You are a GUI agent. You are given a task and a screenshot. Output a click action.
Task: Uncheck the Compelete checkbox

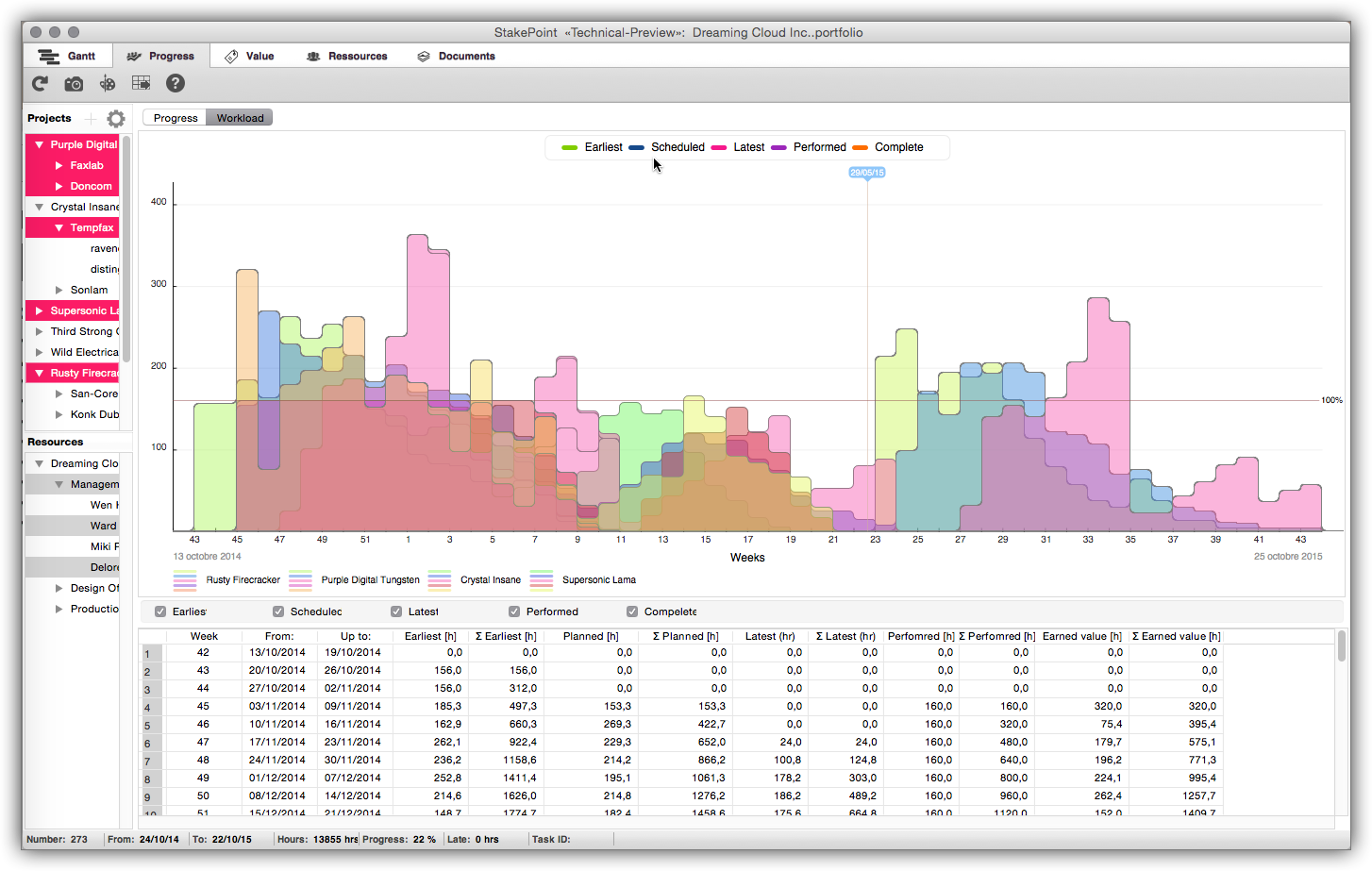coord(632,611)
